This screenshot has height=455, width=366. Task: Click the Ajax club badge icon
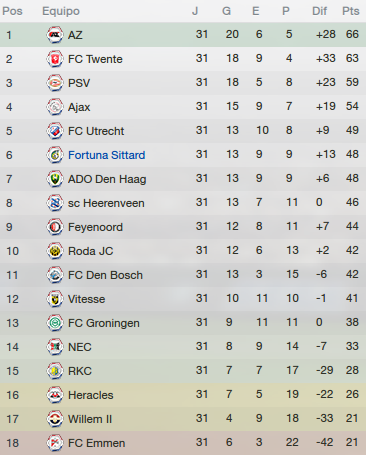pos(55,107)
